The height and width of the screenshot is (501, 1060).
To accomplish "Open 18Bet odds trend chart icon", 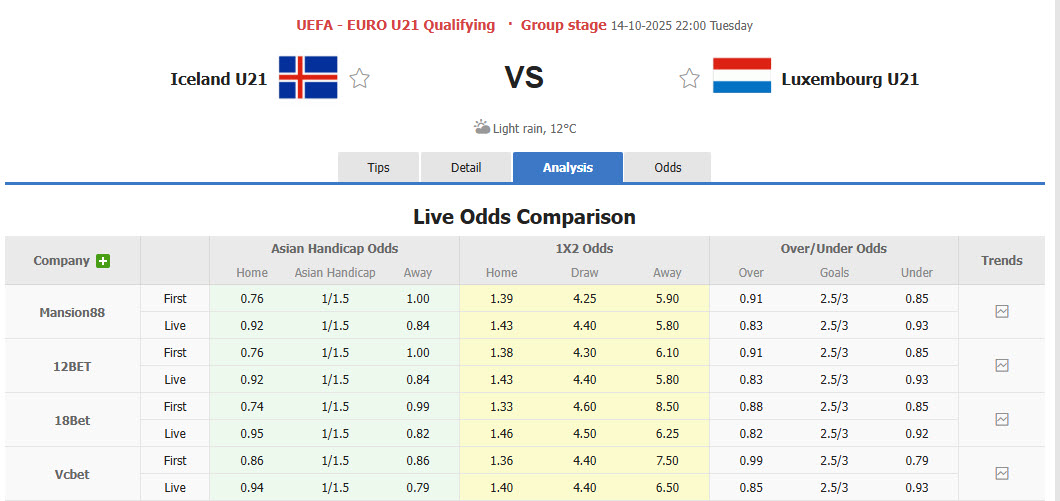I will pyautogui.click(x=1002, y=420).
